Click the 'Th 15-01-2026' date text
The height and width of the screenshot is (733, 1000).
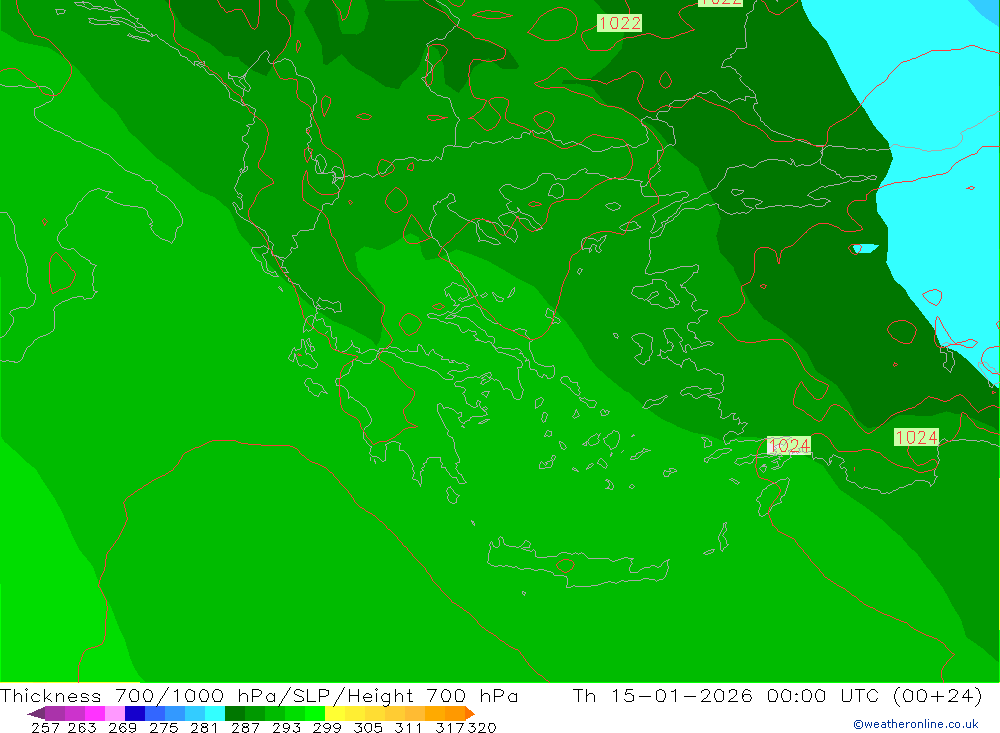coord(663,696)
